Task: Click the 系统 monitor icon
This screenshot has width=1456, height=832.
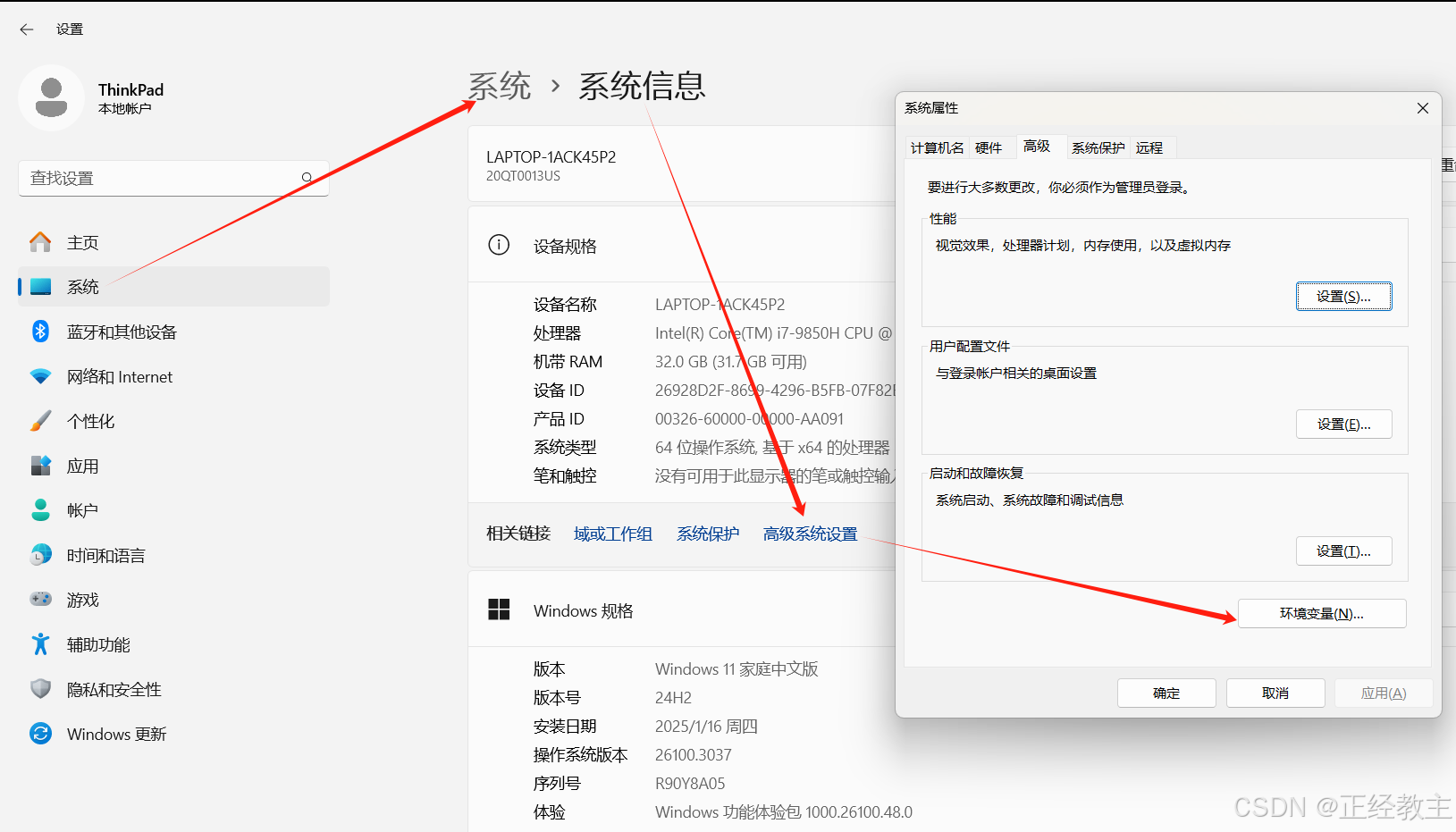Action: pos(41,287)
